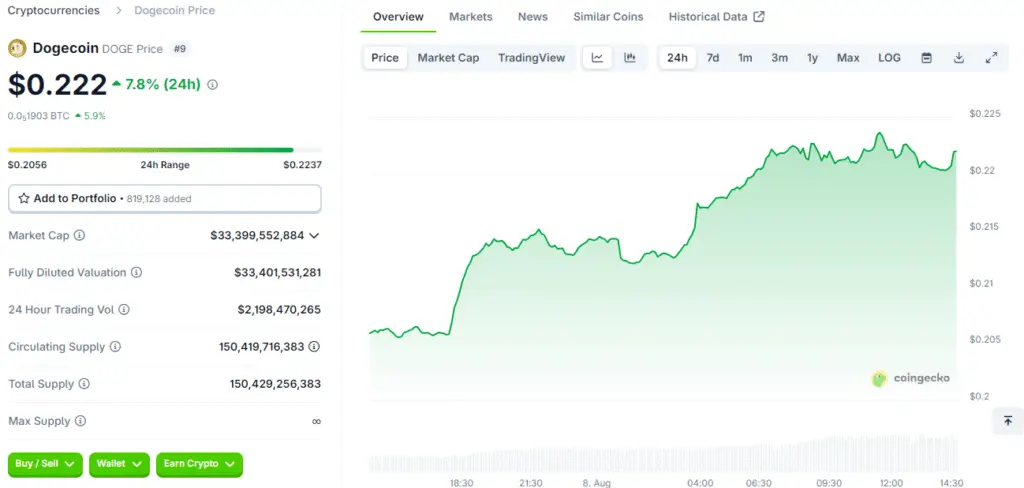Click the info icon after 150,419,716,383 value
1024x488 pixels.
click(x=314, y=347)
